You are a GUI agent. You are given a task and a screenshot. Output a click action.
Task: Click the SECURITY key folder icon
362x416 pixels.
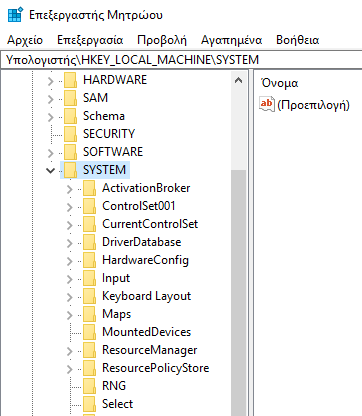point(70,134)
